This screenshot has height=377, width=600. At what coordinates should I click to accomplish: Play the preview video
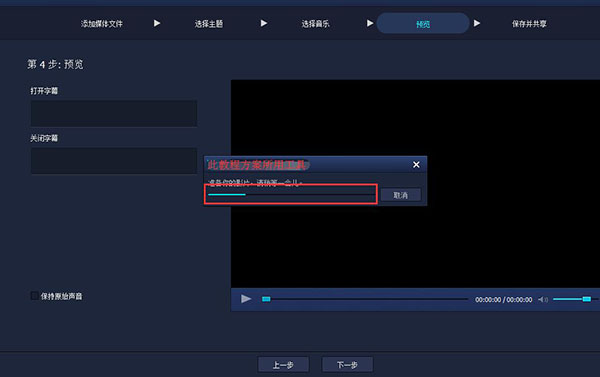246,299
